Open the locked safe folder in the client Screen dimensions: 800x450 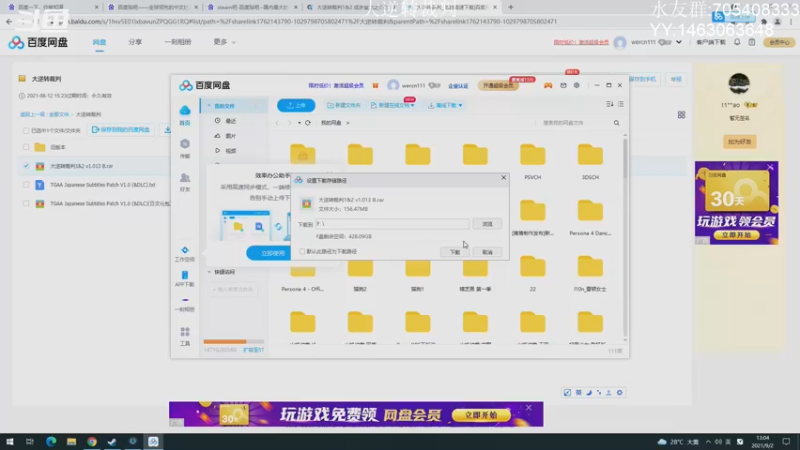click(303, 155)
